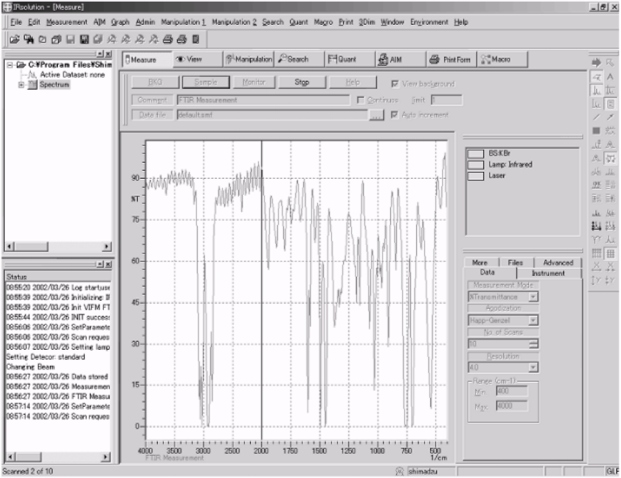Click the pressed spectrum cursor icon below the arrow
The height and width of the screenshot is (478, 621).
(x=596, y=76)
